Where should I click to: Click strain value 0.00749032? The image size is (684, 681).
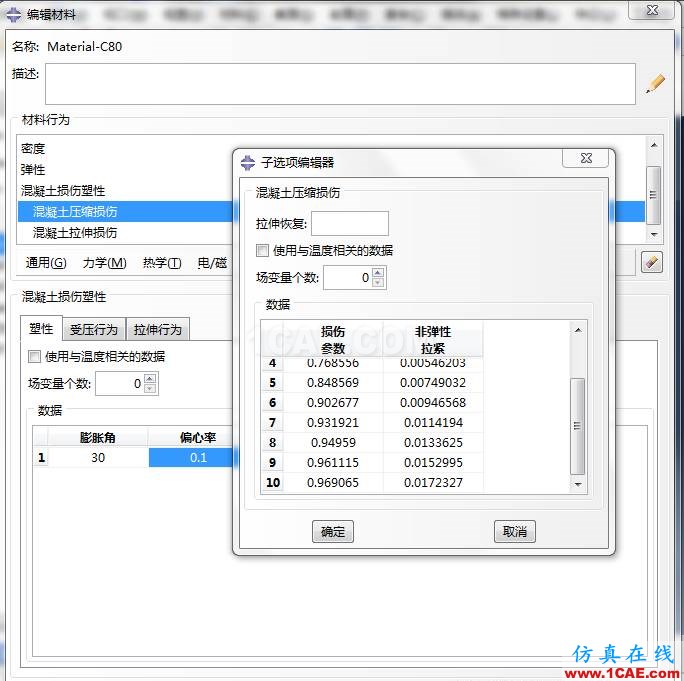pyautogui.click(x=433, y=383)
